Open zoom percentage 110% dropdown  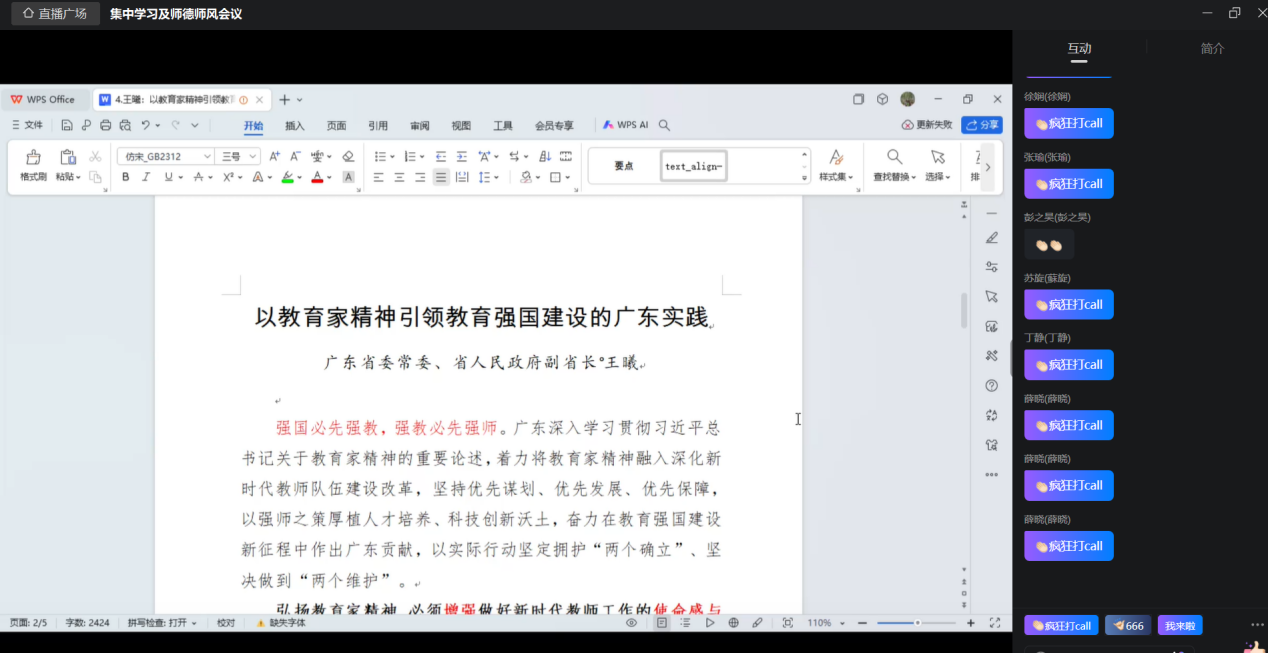[843, 623]
